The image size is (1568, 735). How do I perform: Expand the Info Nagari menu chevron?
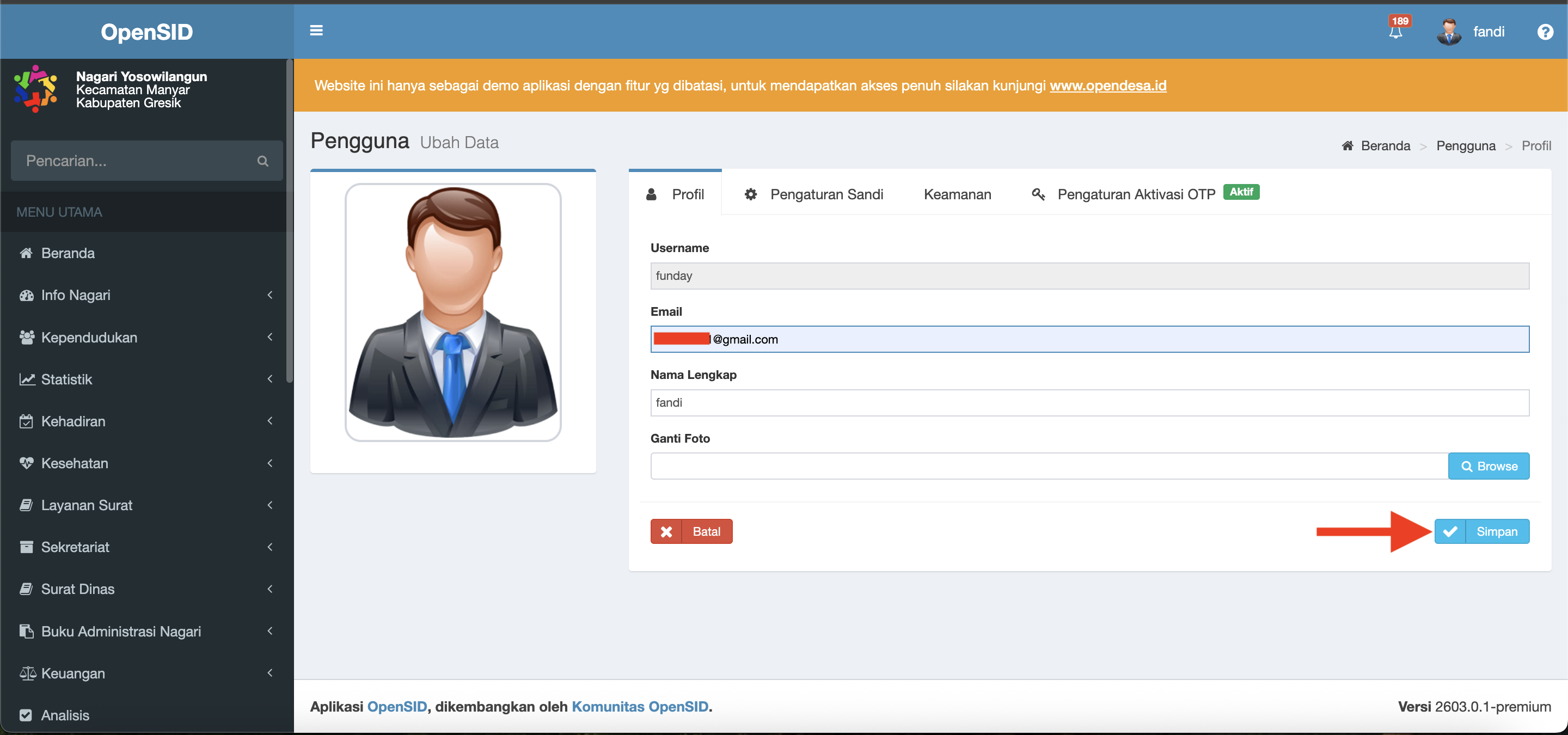tap(269, 295)
